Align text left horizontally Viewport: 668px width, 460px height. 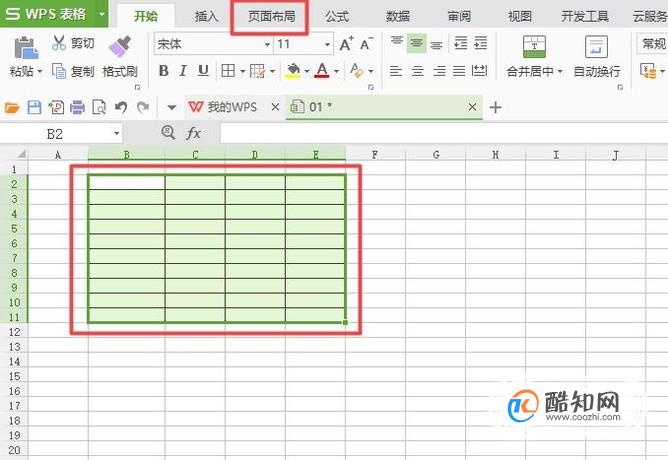tap(396, 71)
